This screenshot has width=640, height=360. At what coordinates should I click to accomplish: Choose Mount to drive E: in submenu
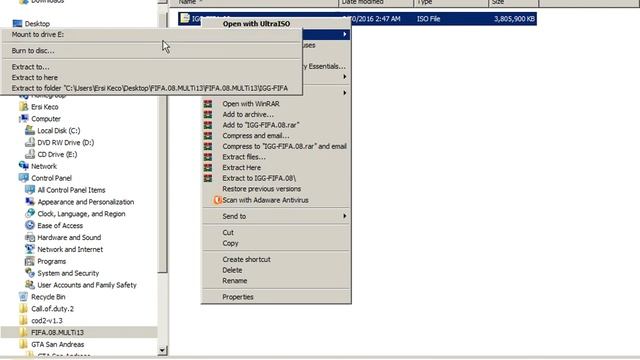tap(151, 35)
